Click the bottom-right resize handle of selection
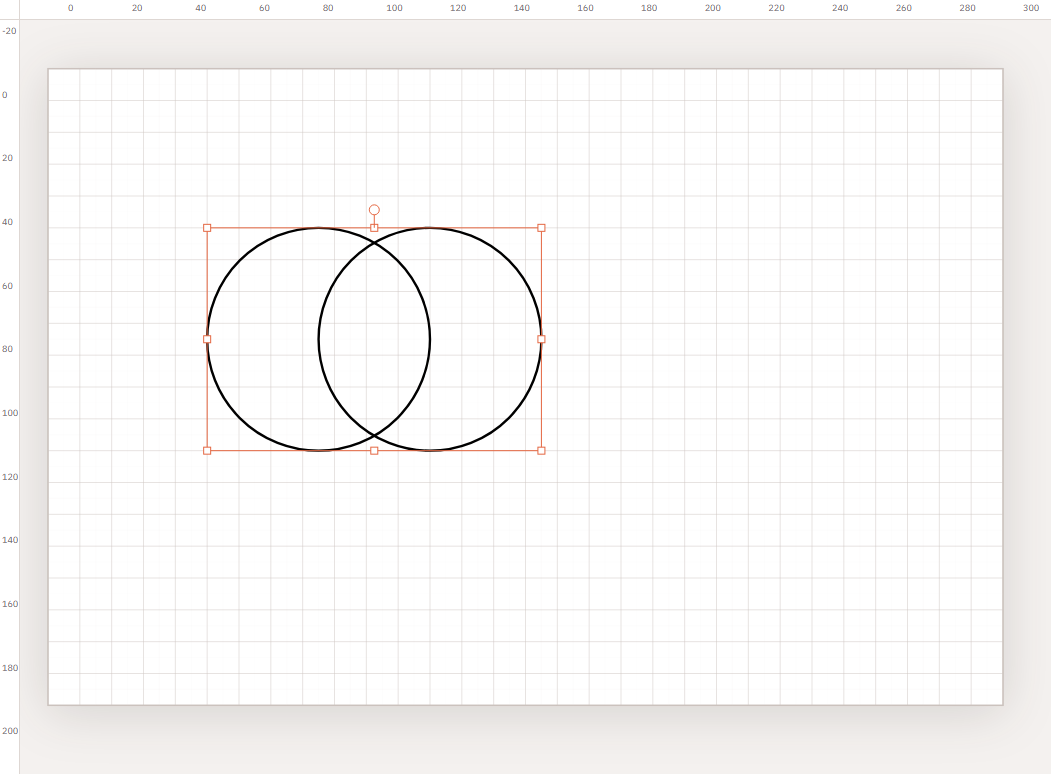This screenshot has height=774, width=1051. (542, 451)
